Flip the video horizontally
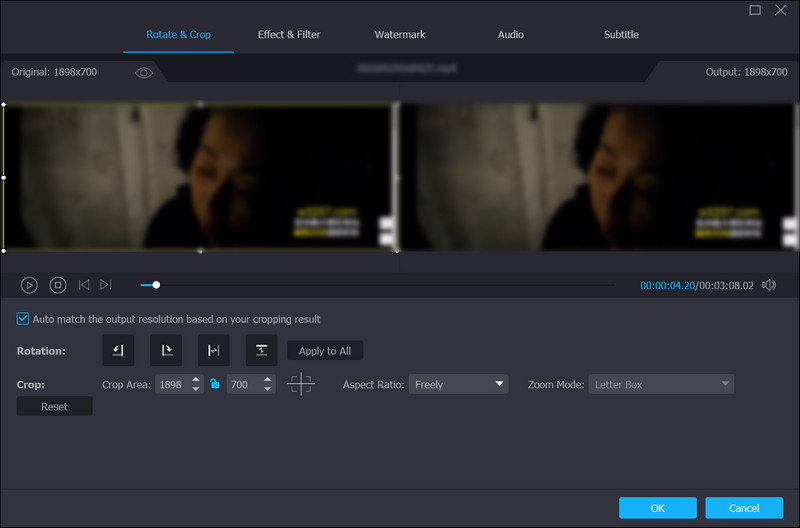The image size is (800, 528). [213, 350]
